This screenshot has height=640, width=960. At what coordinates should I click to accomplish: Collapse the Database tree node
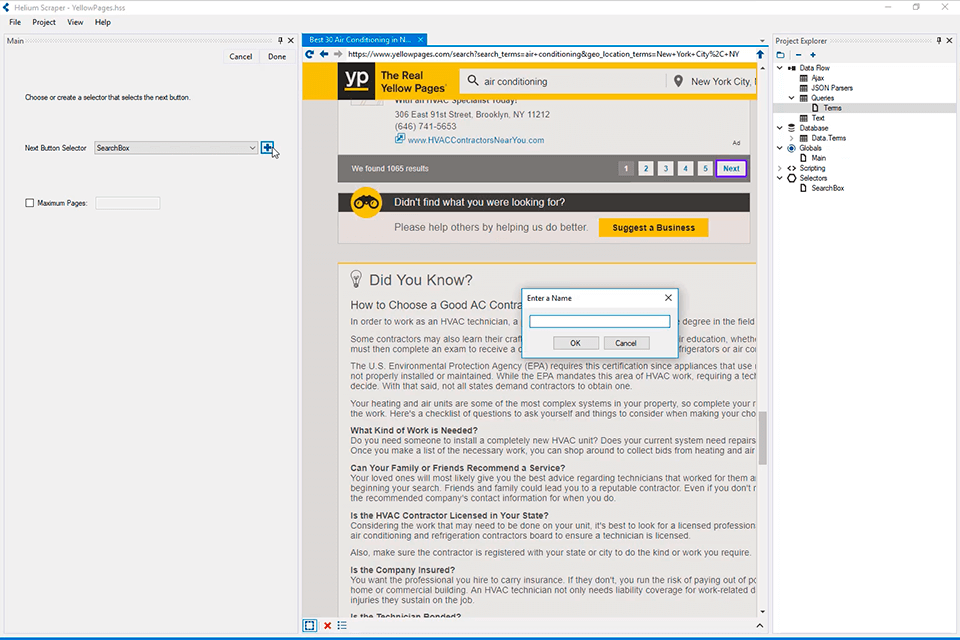point(779,128)
